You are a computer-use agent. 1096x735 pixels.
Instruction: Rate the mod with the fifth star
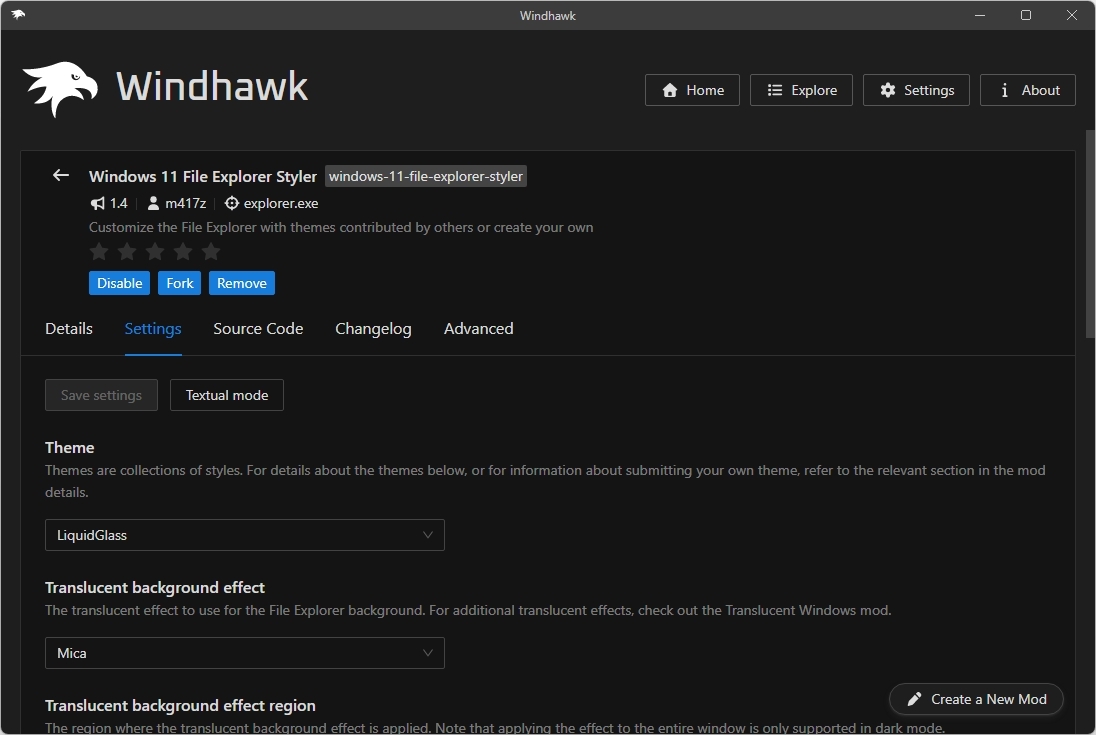point(211,252)
